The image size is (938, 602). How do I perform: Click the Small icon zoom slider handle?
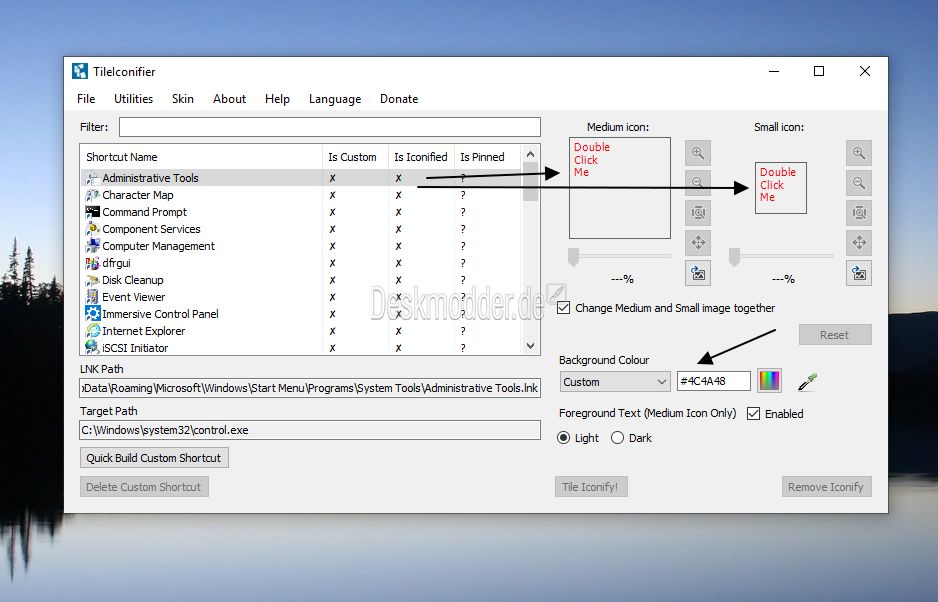(735, 257)
